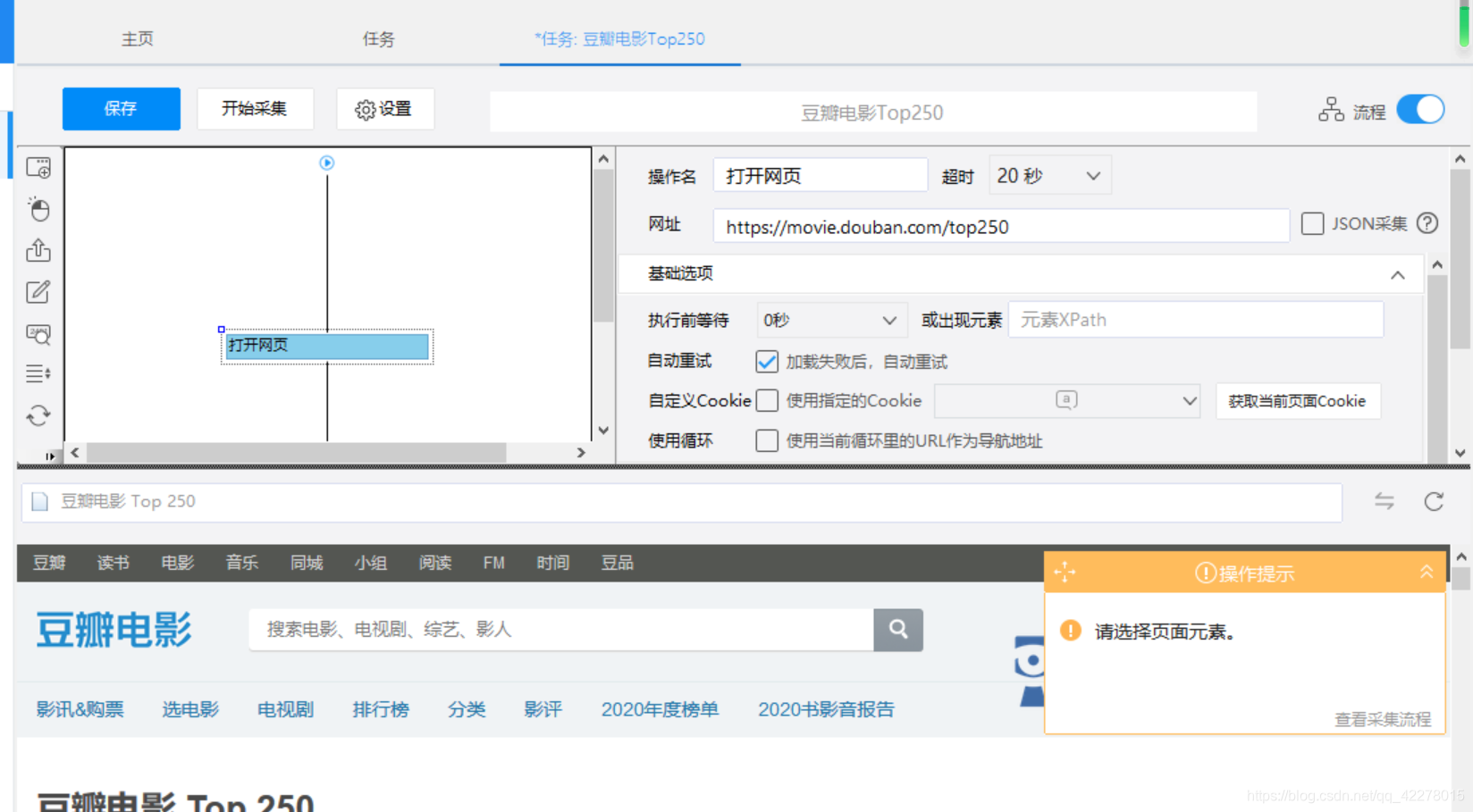Open FM in Douban top navigation

tap(494, 563)
